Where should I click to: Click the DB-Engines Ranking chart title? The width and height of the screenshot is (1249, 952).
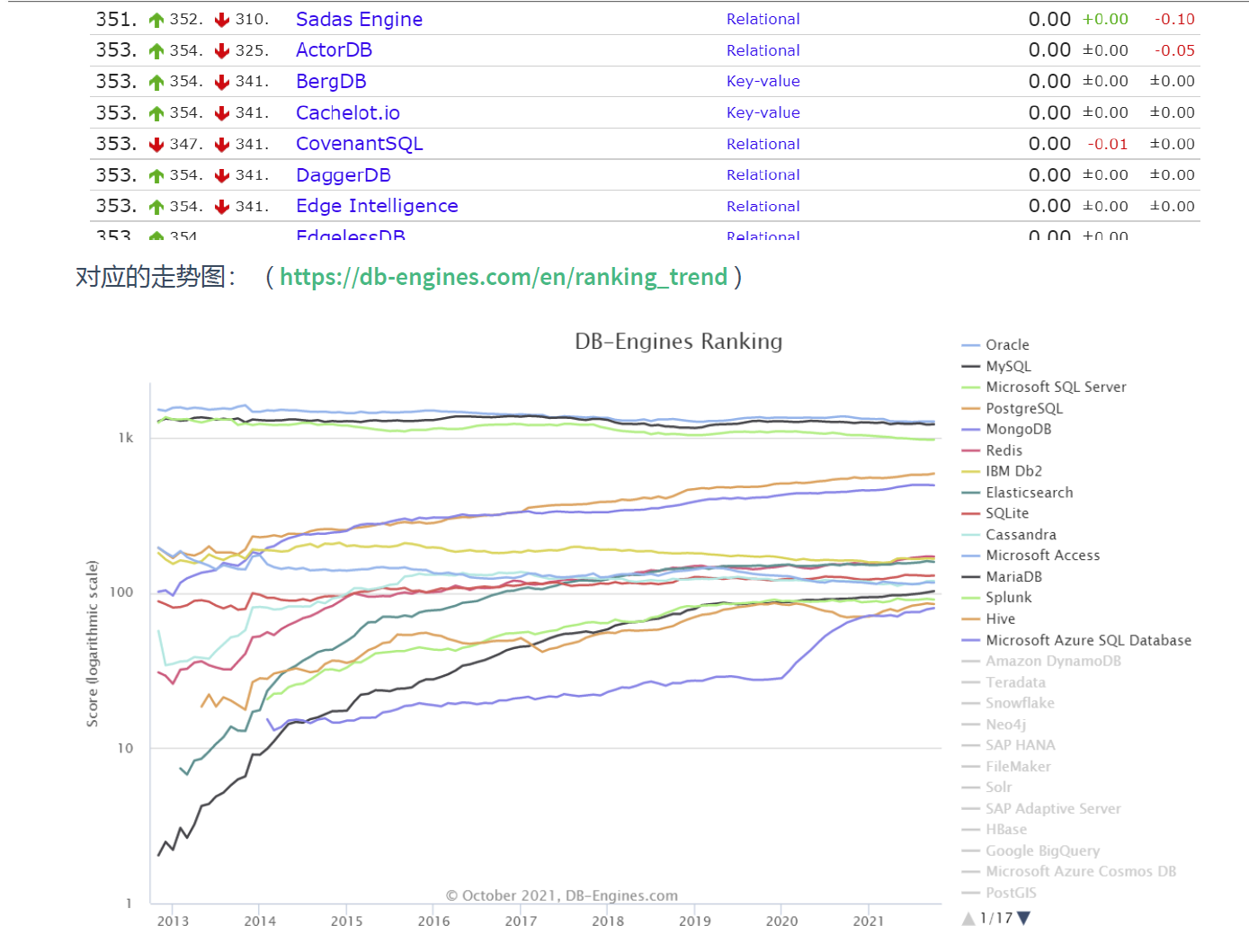(x=678, y=342)
